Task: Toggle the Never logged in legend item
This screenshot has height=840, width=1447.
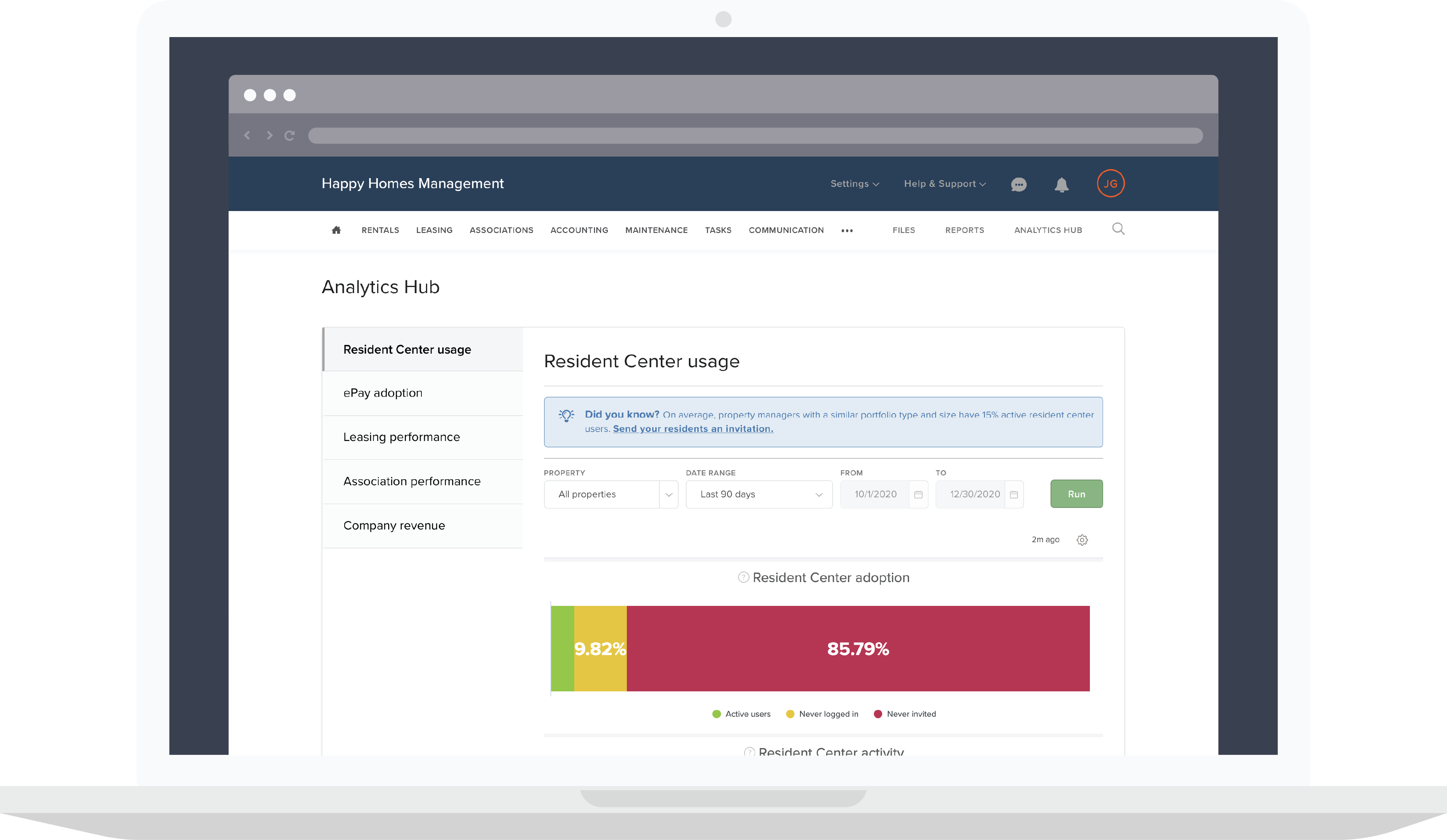Action: [822, 714]
